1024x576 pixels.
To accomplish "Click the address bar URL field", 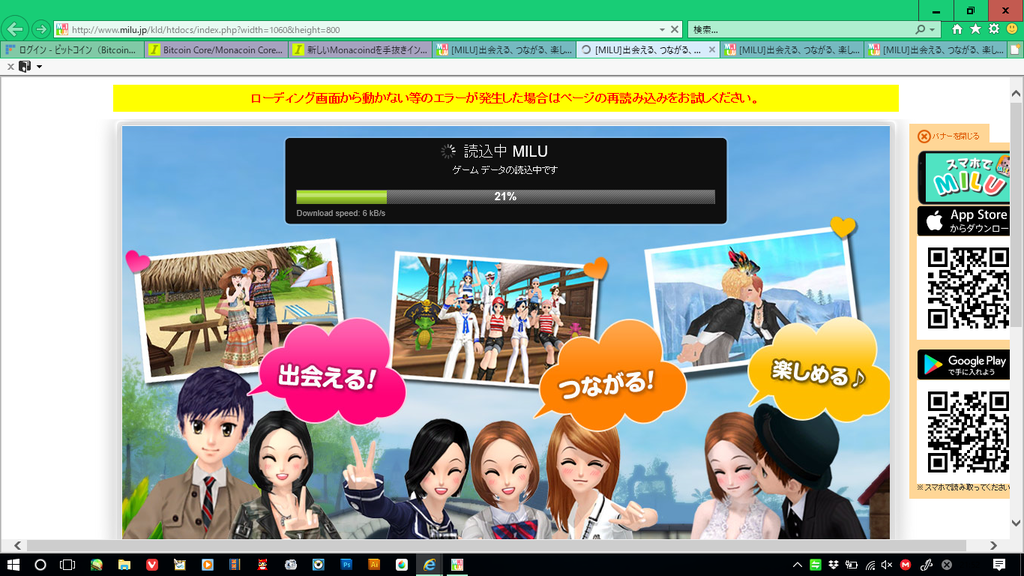I will [360, 29].
